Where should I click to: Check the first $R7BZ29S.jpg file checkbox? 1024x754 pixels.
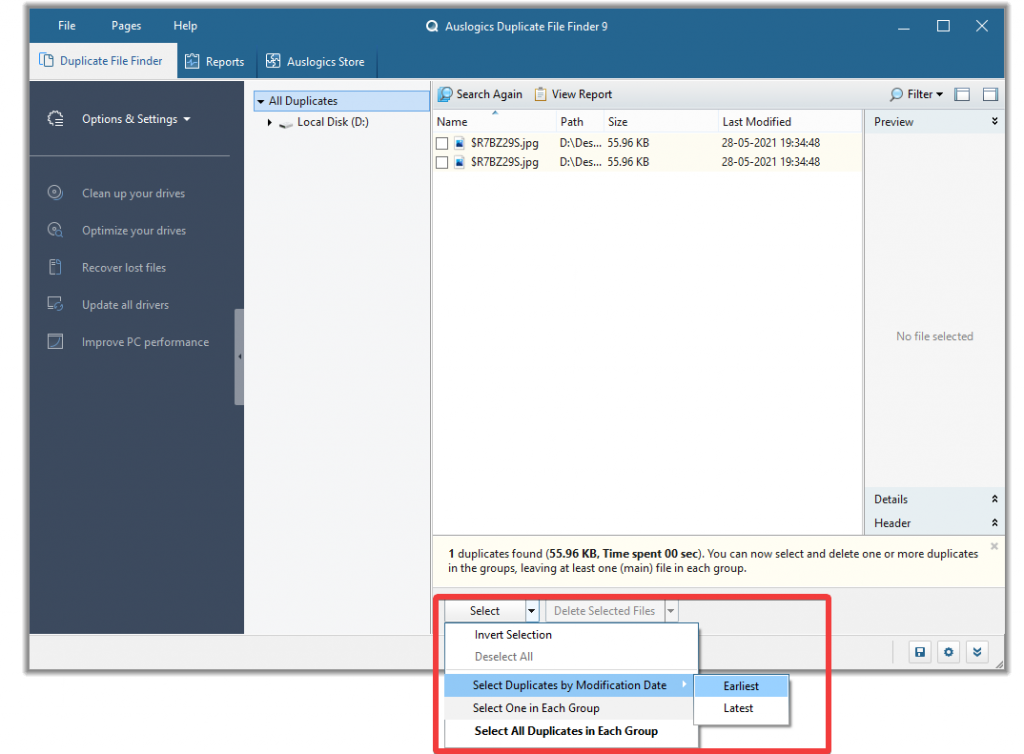click(x=442, y=143)
